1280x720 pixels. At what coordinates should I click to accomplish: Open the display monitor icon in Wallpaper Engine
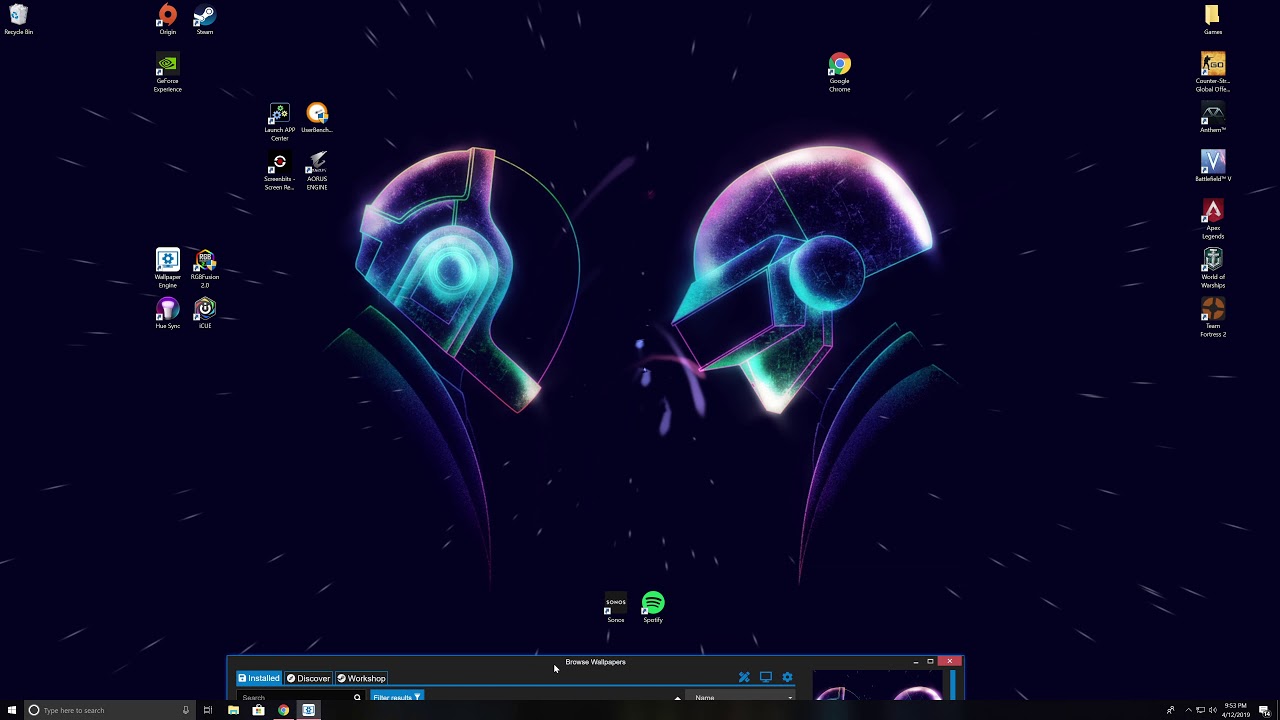click(766, 677)
